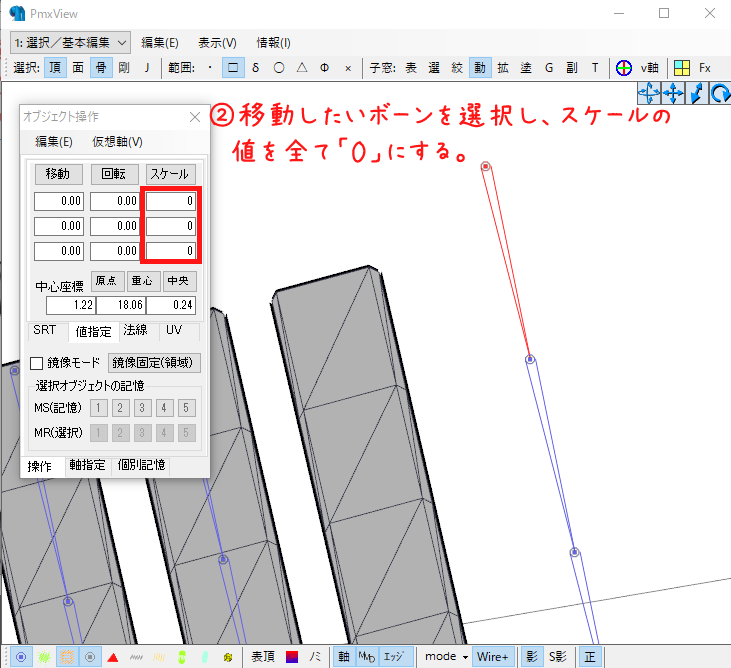Click the スケール button
The height and width of the screenshot is (668, 731).
tap(171, 174)
